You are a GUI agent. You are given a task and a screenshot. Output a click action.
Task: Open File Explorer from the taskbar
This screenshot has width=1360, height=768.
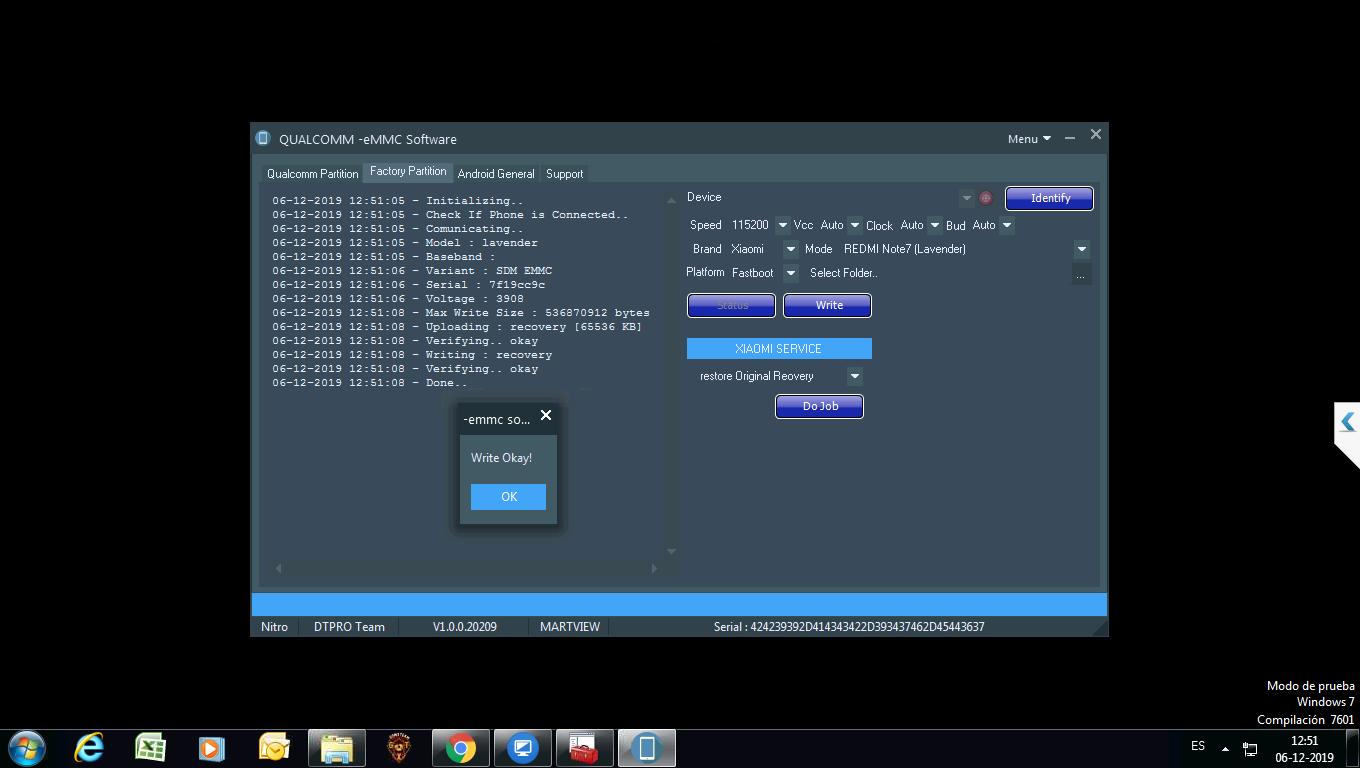click(337, 748)
